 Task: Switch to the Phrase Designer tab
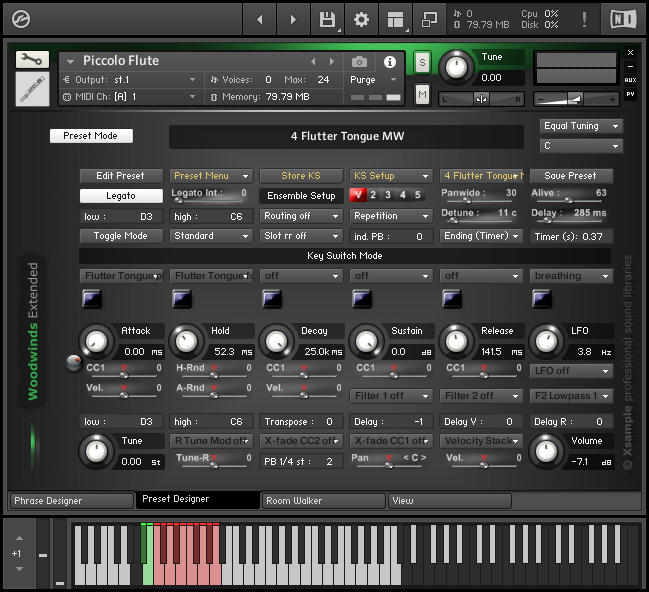point(72,501)
